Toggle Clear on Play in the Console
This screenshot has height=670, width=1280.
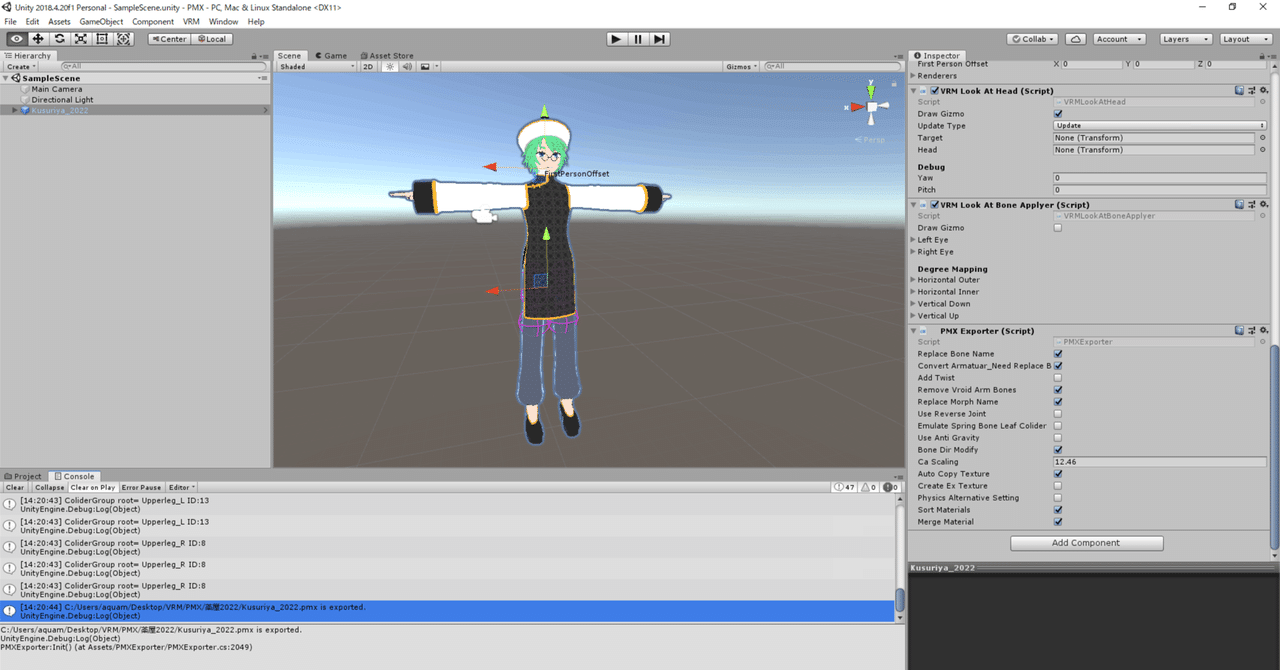(93, 487)
